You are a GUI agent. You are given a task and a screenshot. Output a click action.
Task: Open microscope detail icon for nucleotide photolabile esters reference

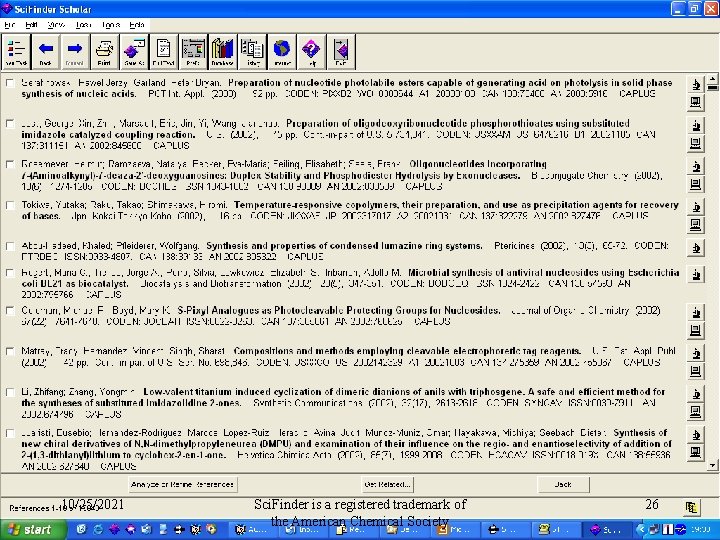tap(696, 84)
